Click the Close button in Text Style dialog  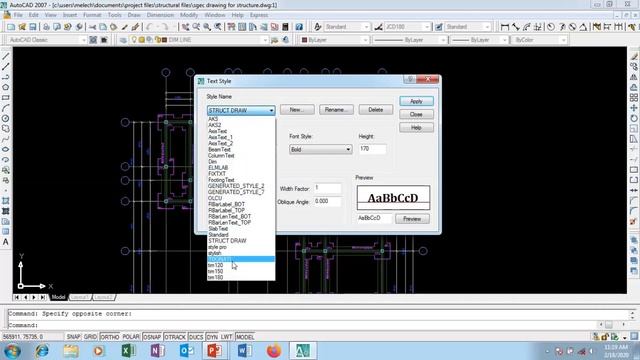[x=416, y=115]
